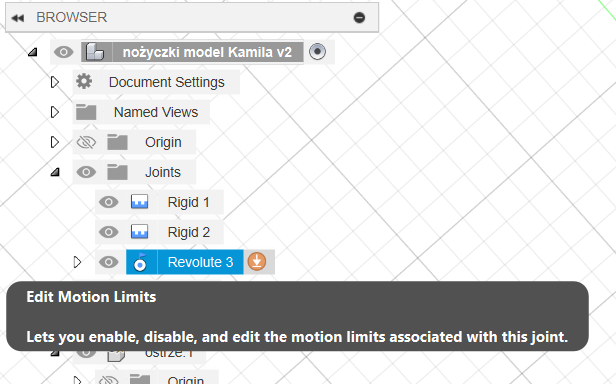
Task: Toggle visibility of the Origin folder
Action: coord(86,142)
